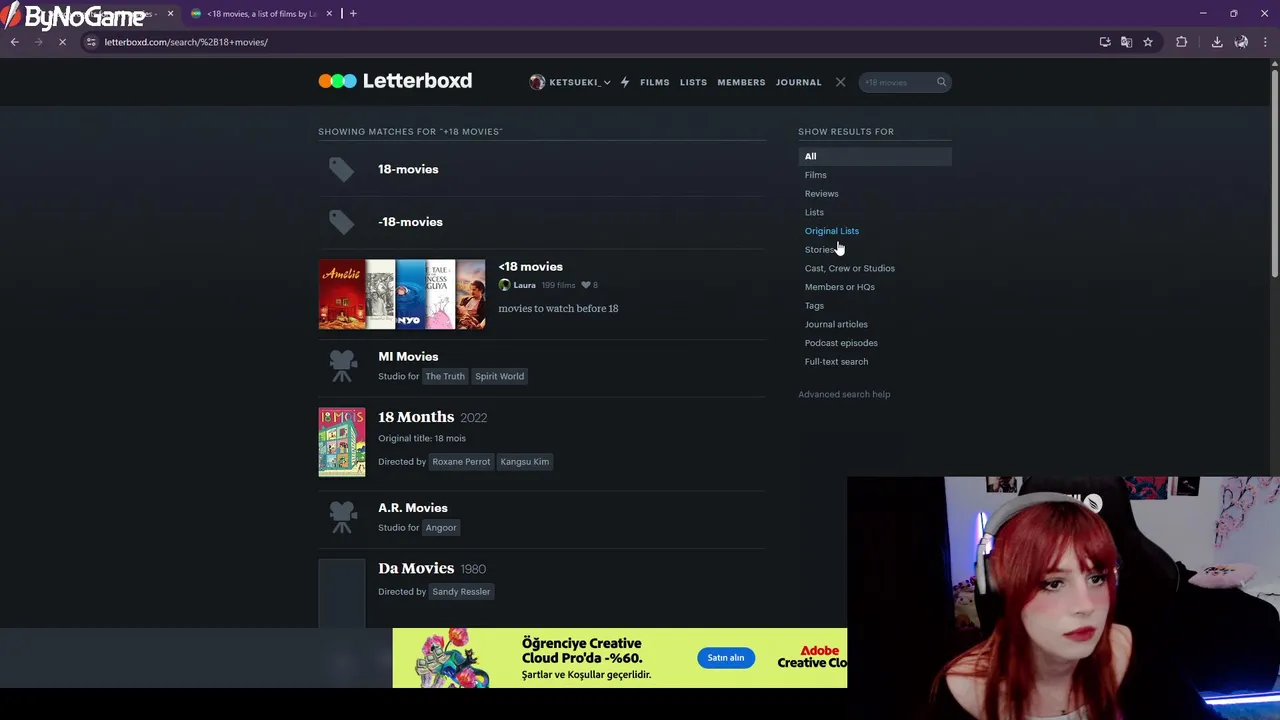Image resolution: width=1280 pixels, height=720 pixels.
Task: Focus the Letterboxd search input
Action: (897, 82)
